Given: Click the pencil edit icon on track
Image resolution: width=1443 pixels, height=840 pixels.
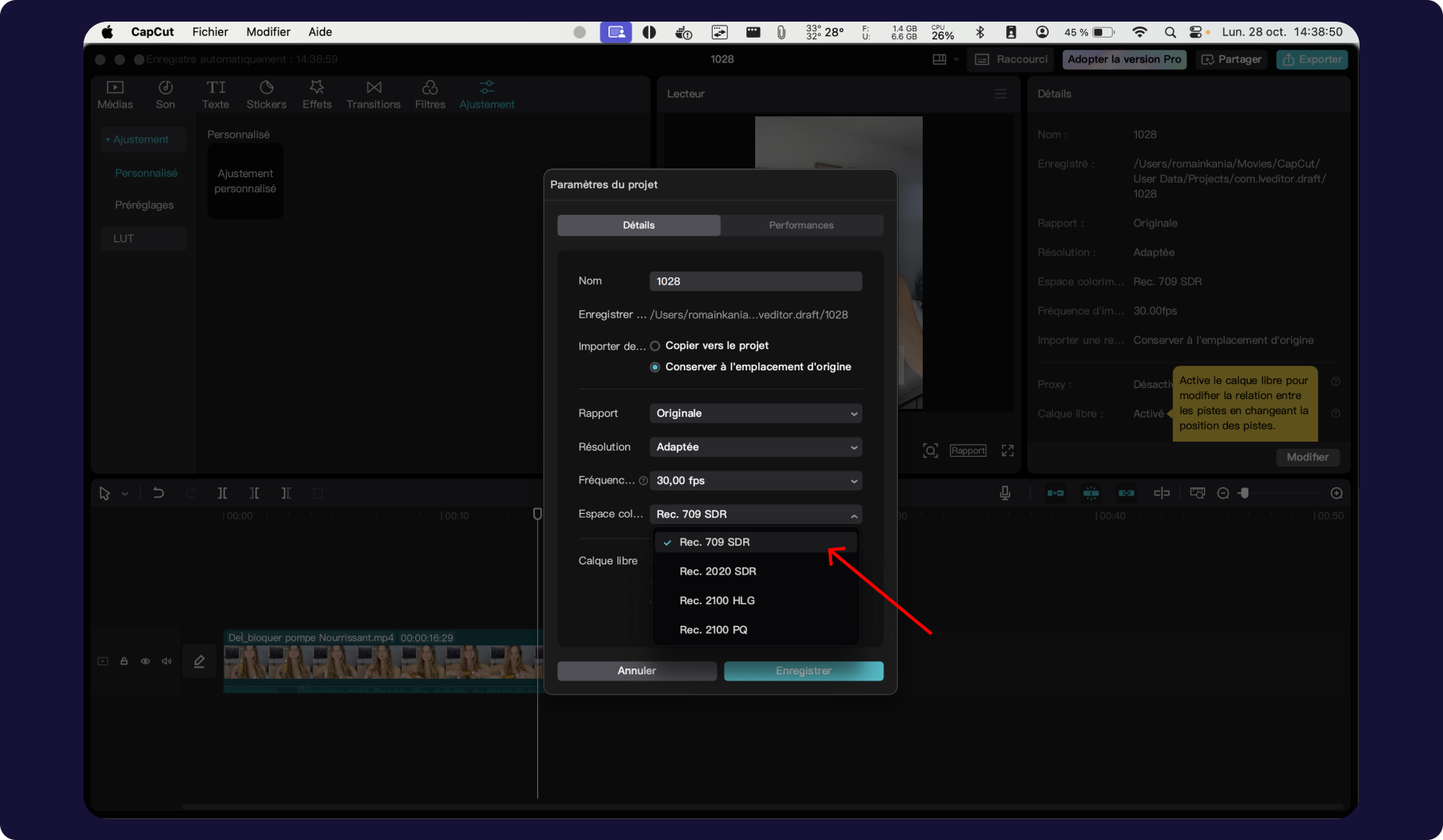Looking at the screenshot, I should 200,661.
